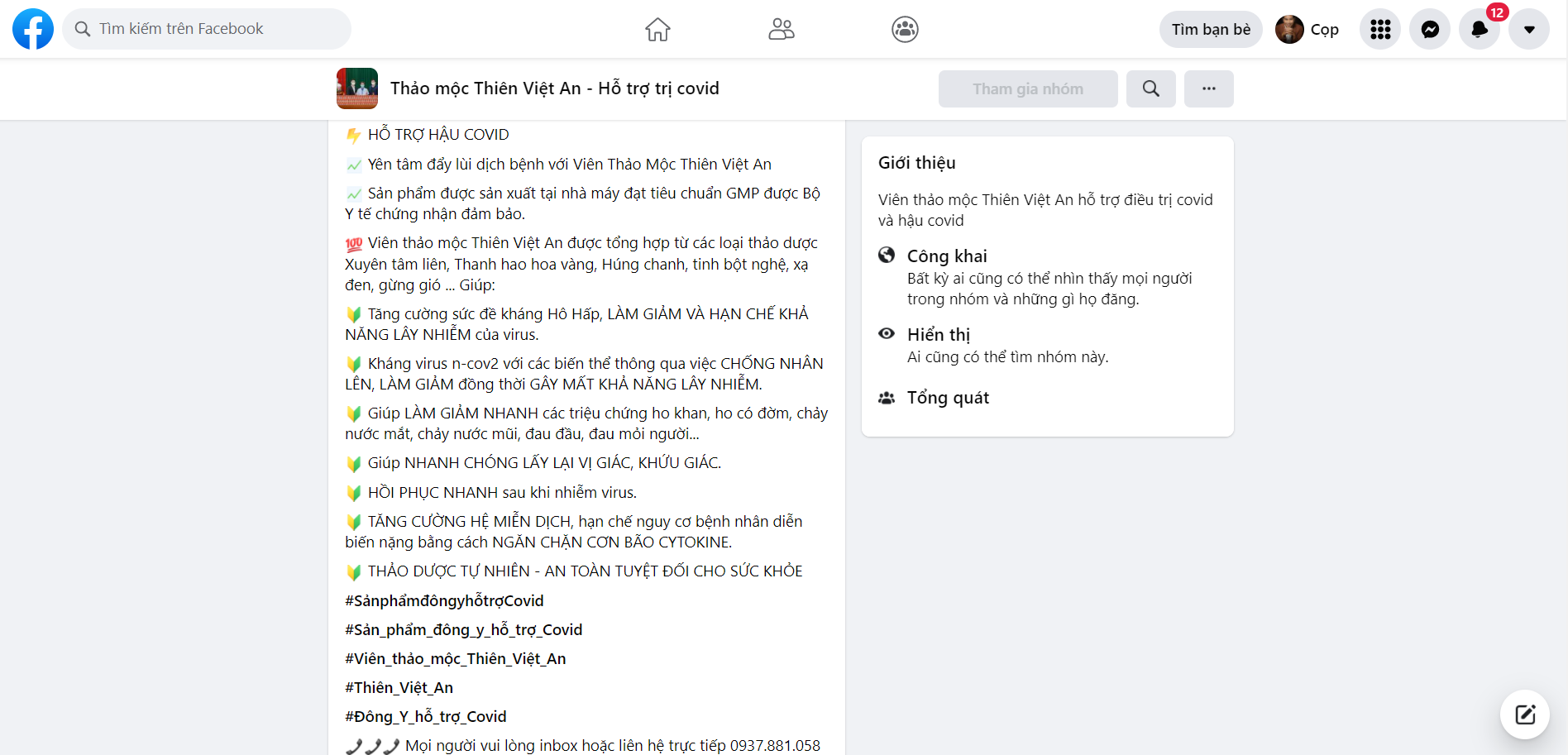Viewport: 1568px width, 755px height.
Task: Open the Home feed icon
Action: point(657,29)
